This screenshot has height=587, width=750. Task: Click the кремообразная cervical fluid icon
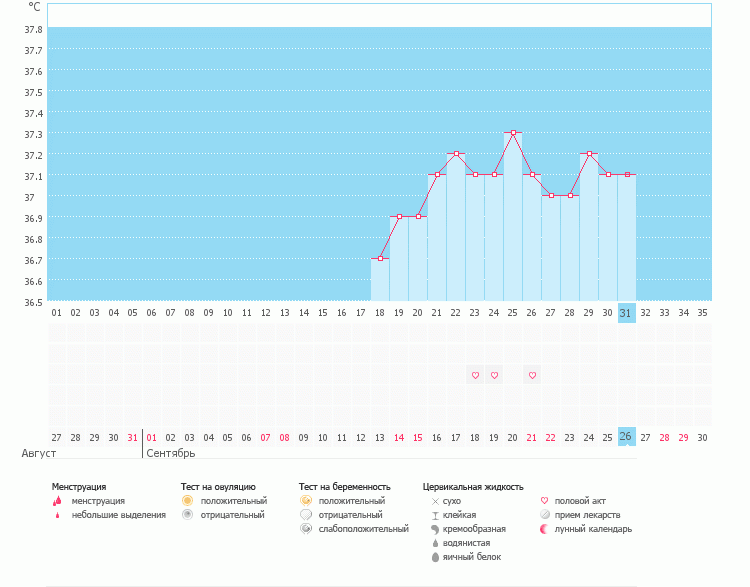tap(435, 528)
